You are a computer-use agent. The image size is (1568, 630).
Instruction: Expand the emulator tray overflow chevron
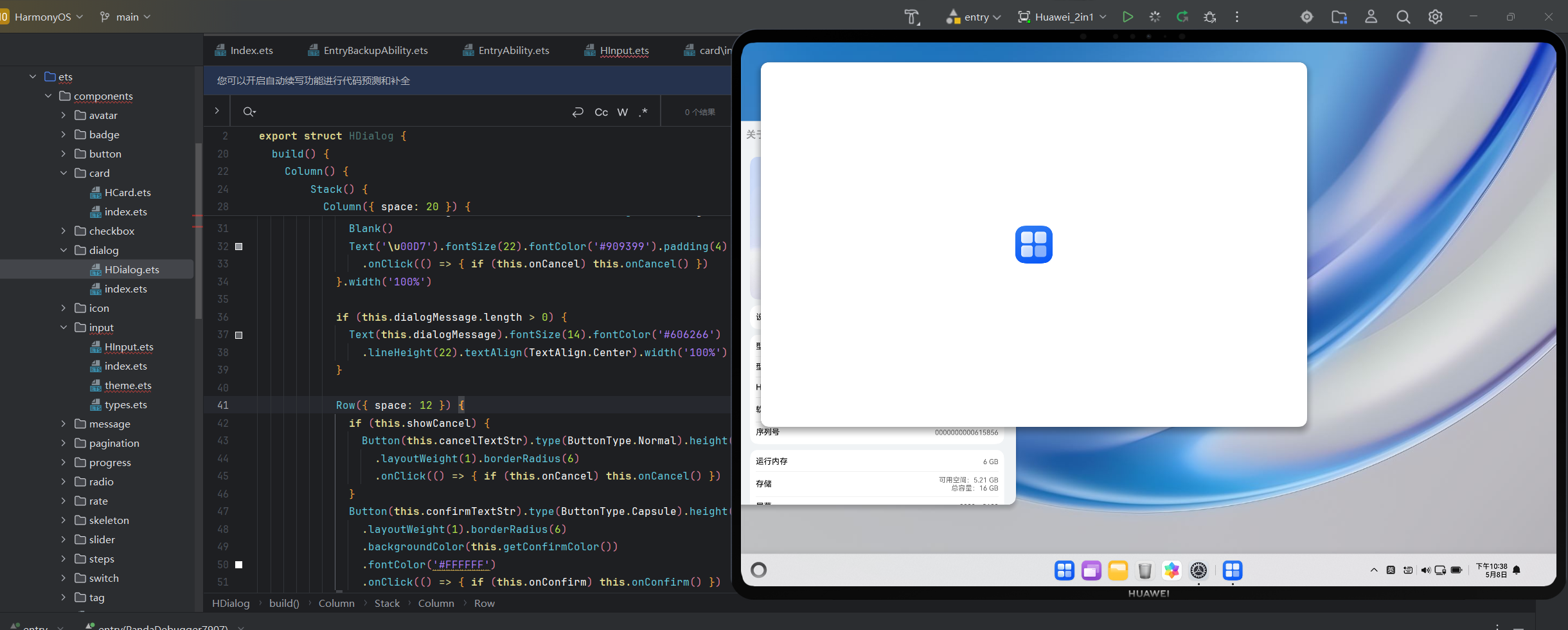(1374, 570)
